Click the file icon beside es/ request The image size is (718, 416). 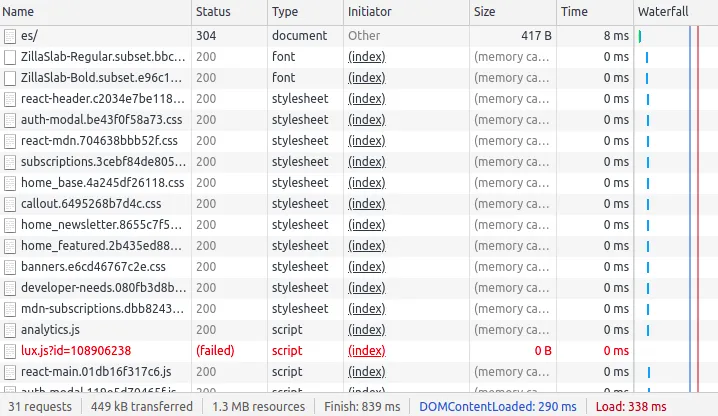pyautogui.click(x=10, y=36)
